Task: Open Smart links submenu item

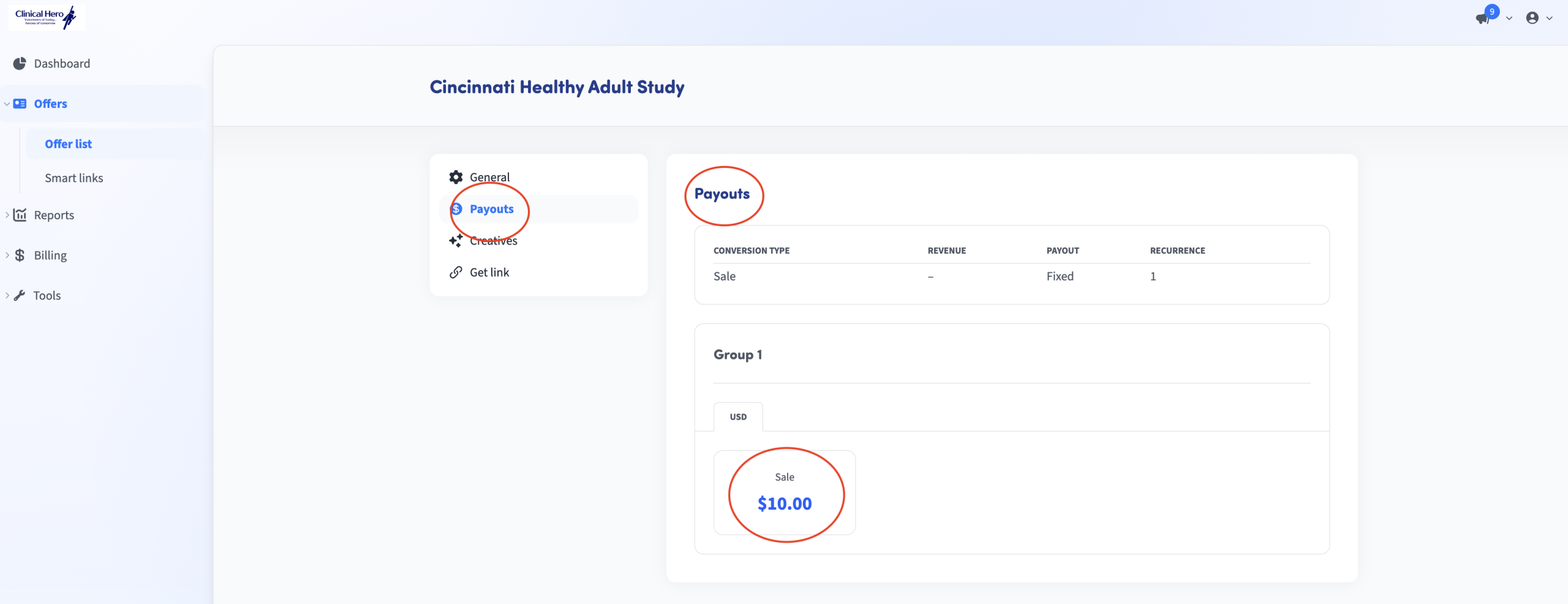Action: [x=115, y=178]
